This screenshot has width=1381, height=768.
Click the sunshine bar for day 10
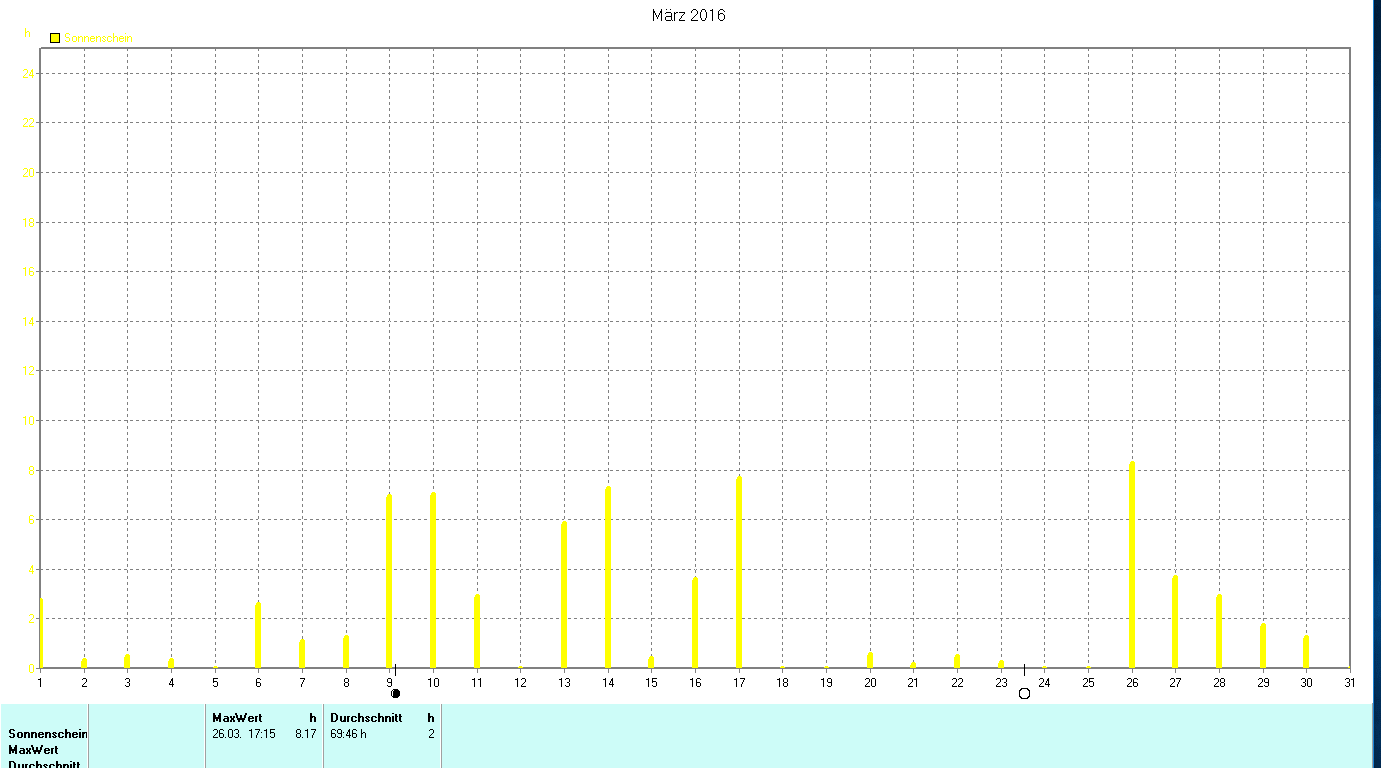433,579
